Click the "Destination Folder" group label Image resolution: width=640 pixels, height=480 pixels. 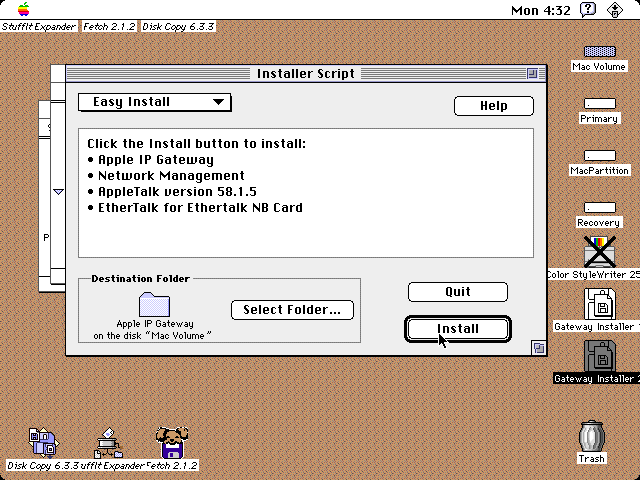pos(140,278)
